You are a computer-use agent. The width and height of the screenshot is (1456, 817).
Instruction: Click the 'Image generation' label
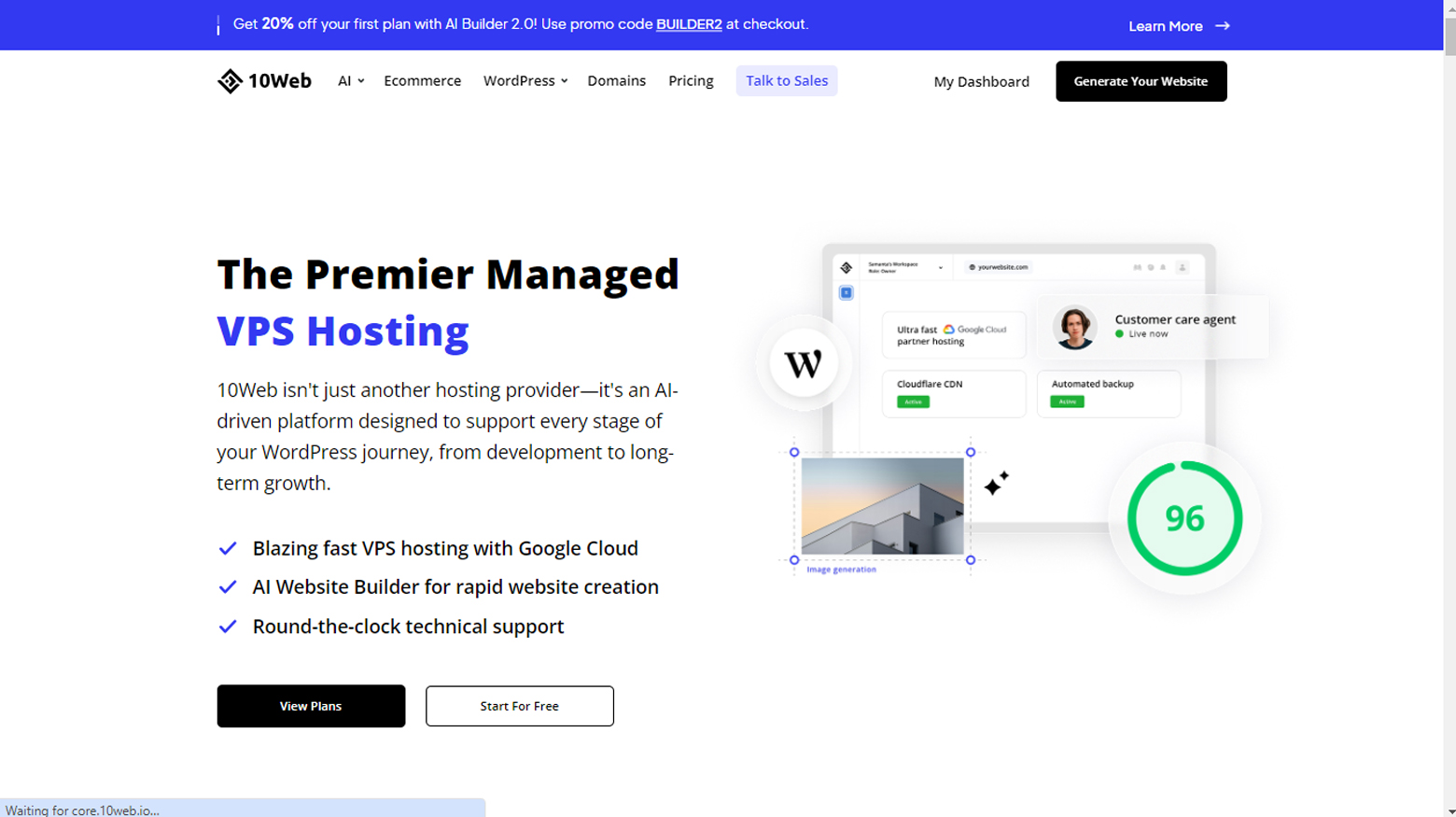coord(841,570)
